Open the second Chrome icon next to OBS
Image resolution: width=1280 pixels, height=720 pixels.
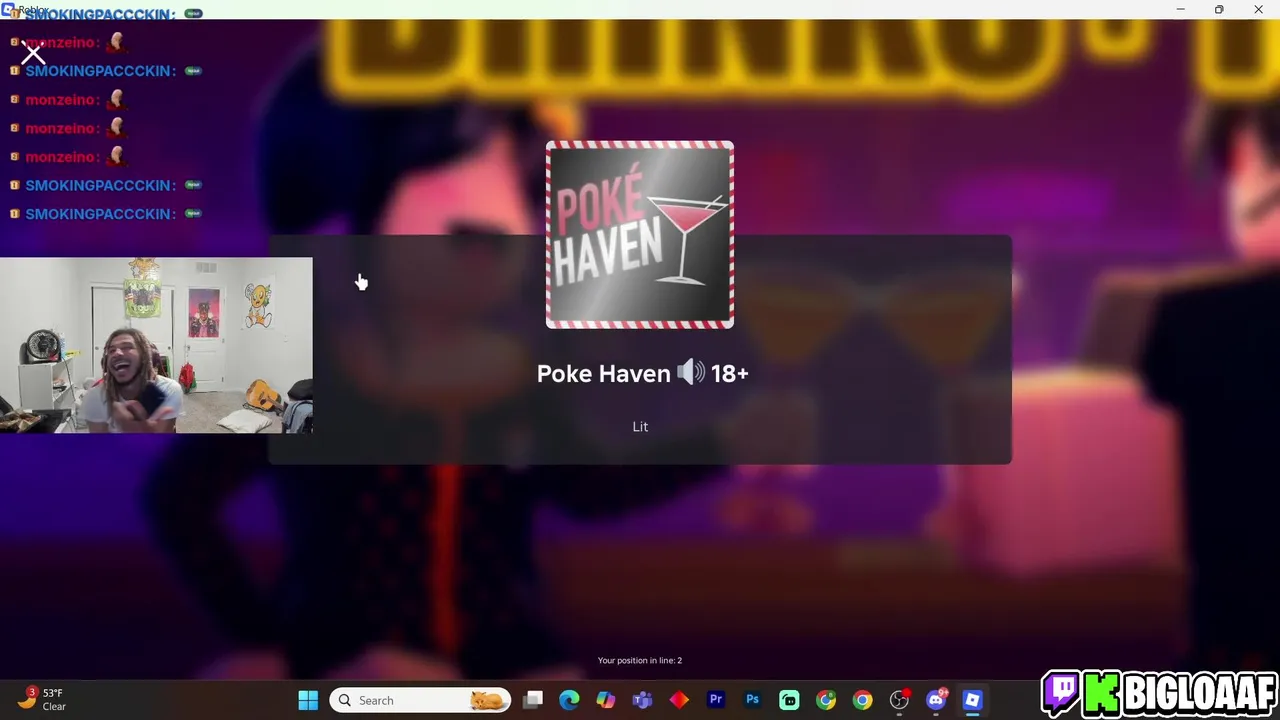coord(862,700)
